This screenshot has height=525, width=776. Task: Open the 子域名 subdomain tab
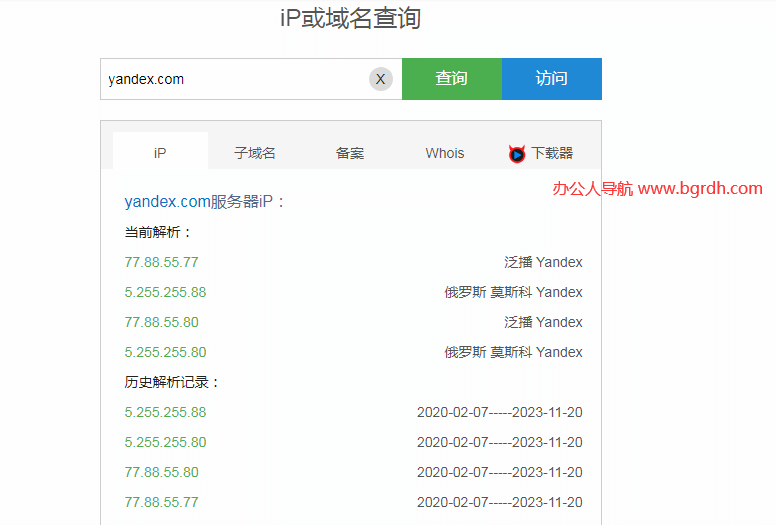tap(255, 153)
